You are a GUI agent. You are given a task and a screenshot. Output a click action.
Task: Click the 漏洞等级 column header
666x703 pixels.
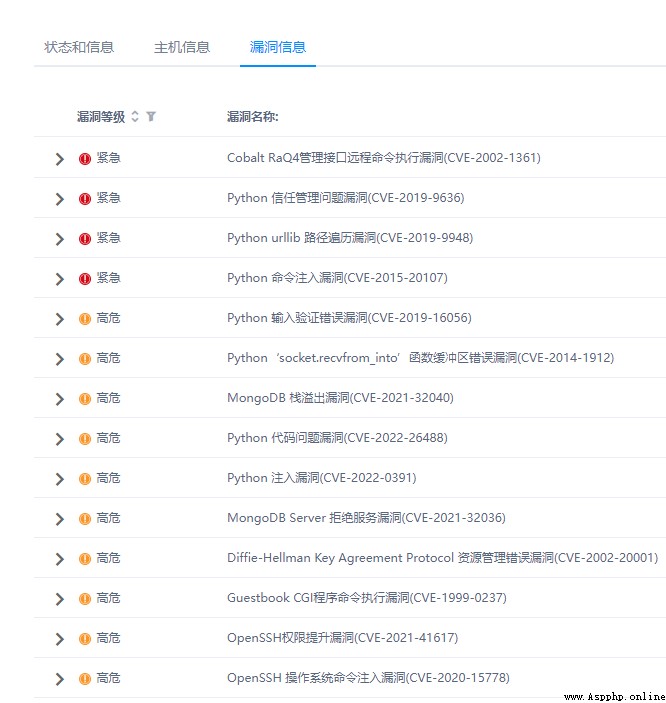101,117
